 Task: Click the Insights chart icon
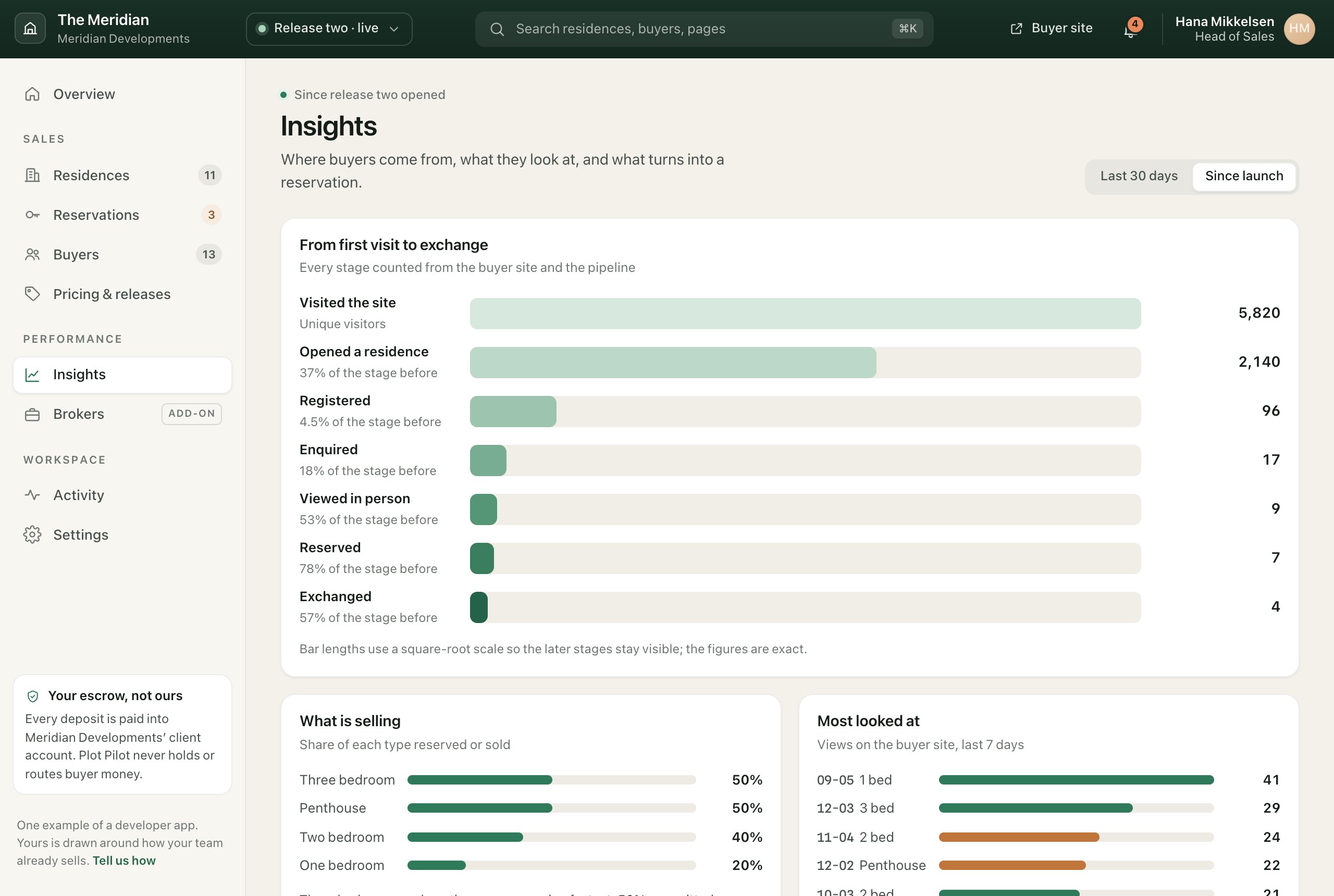coord(33,375)
